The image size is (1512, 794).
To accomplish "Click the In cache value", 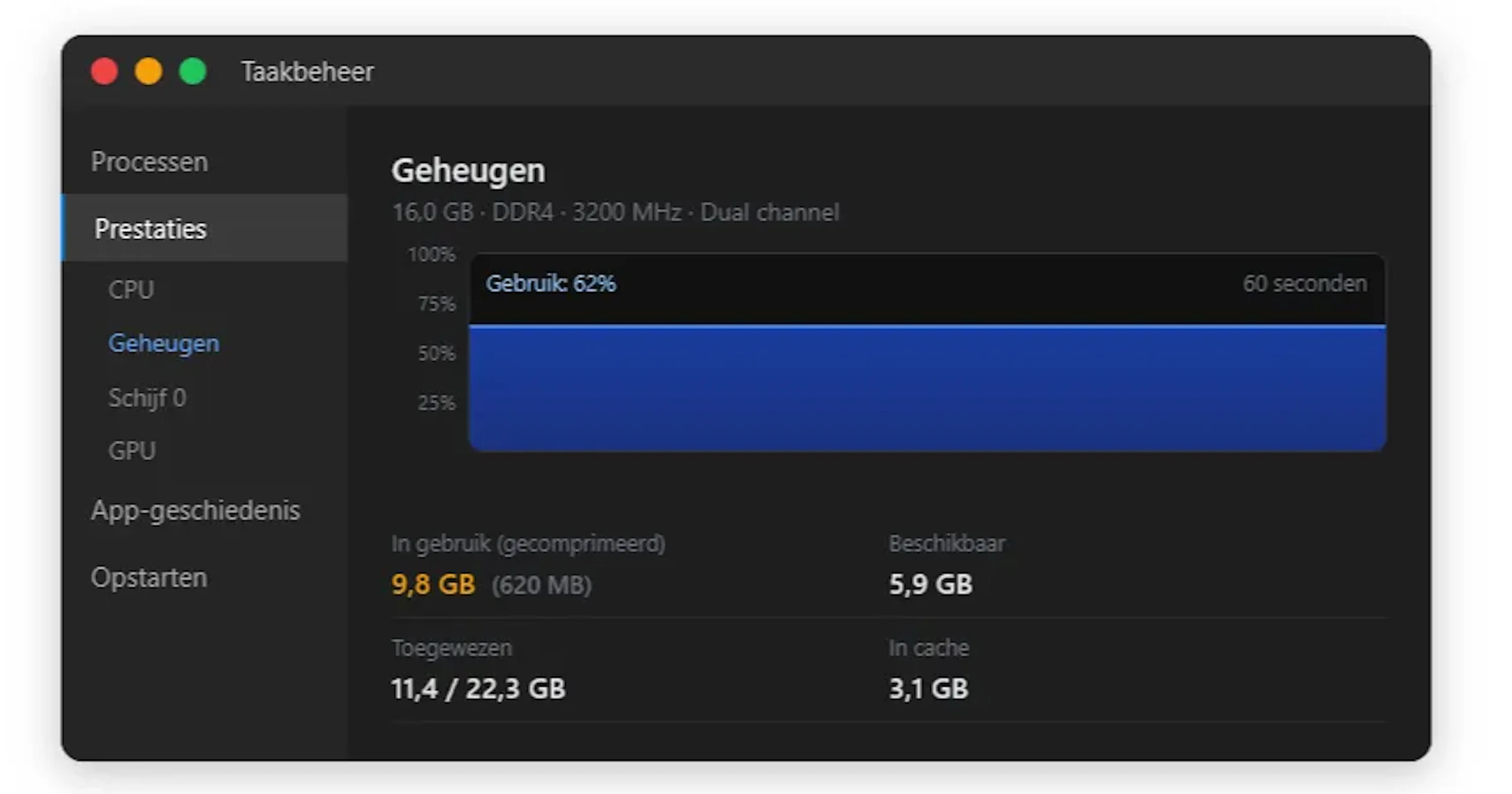I will click(927, 688).
